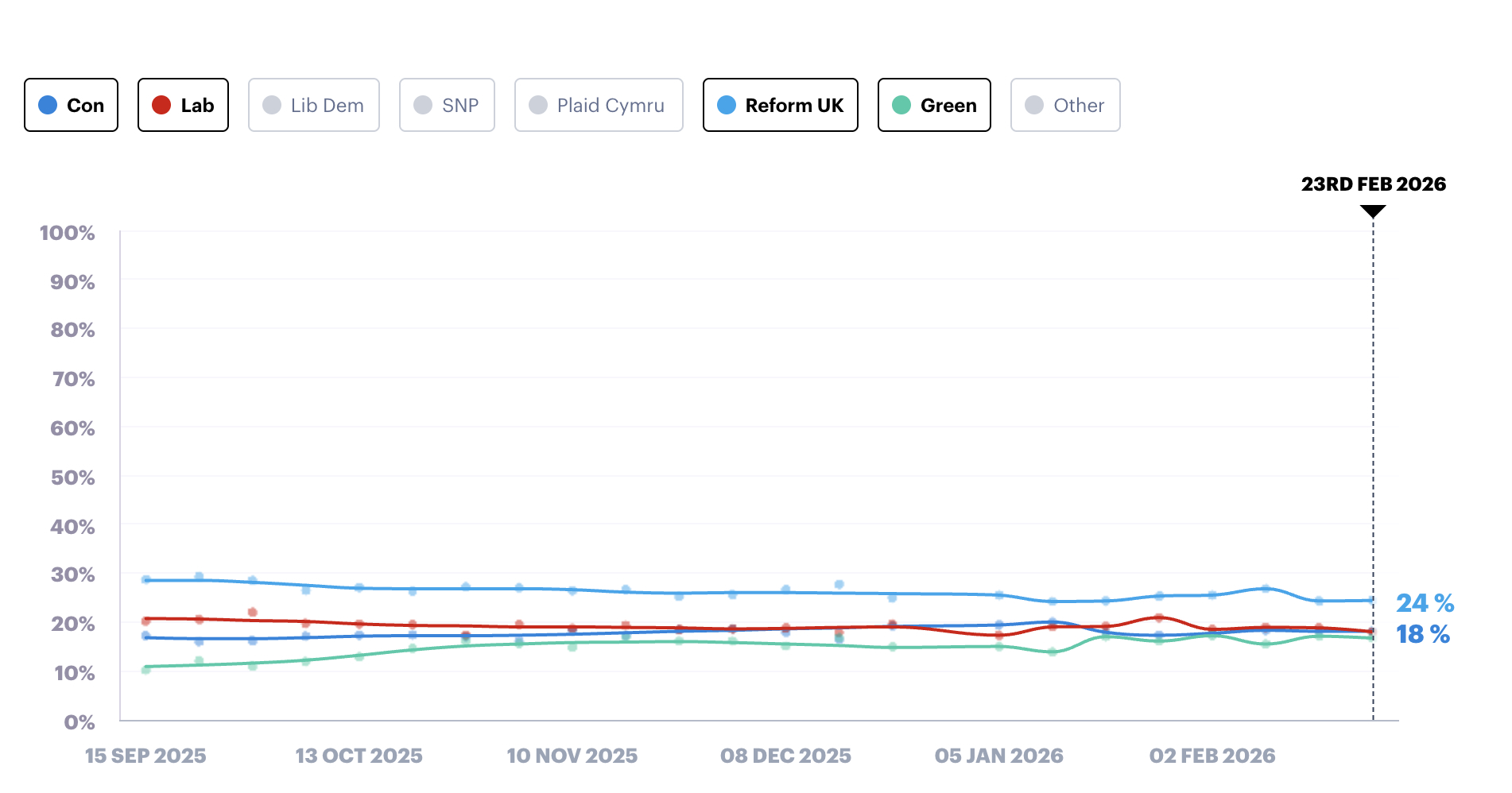Viewport: 1512px width, 793px height.
Task: Select the Con legend button
Action: pyautogui.click(x=71, y=105)
